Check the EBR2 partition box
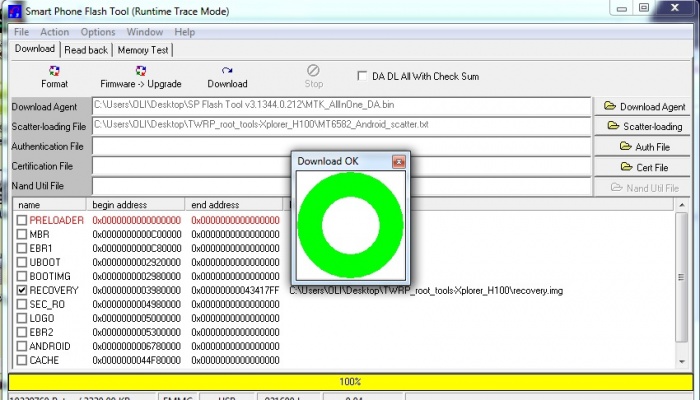The height and width of the screenshot is (400, 700). [x=21, y=332]
